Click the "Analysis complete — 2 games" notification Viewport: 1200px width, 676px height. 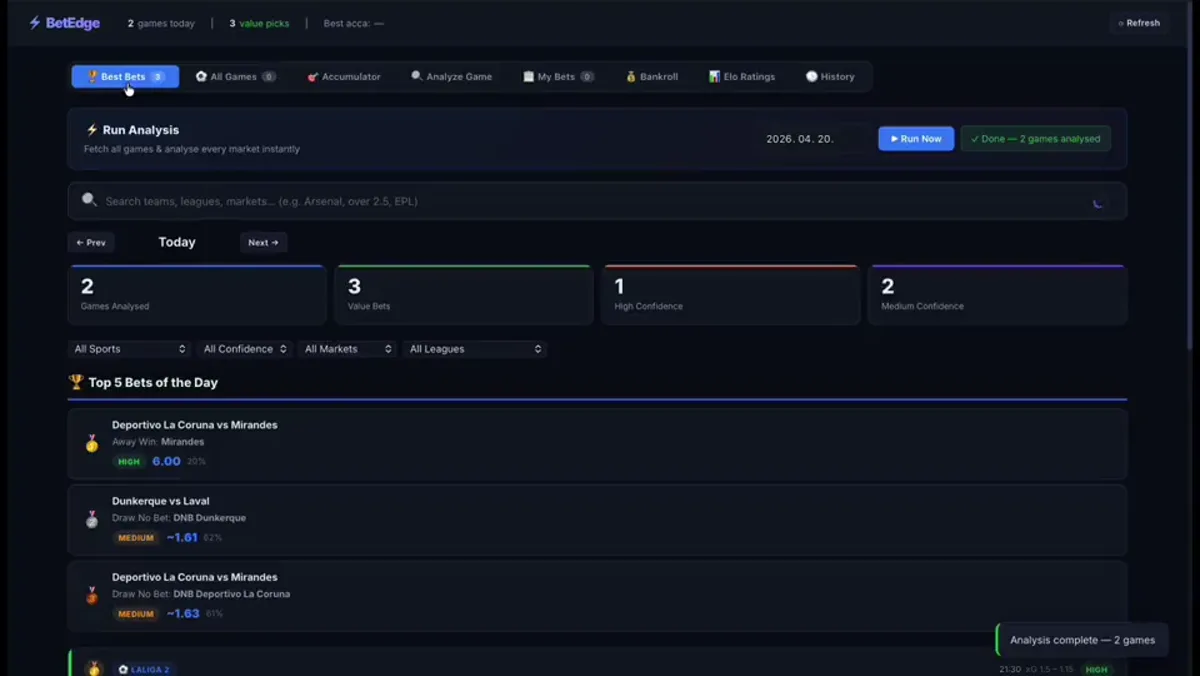1082,640
